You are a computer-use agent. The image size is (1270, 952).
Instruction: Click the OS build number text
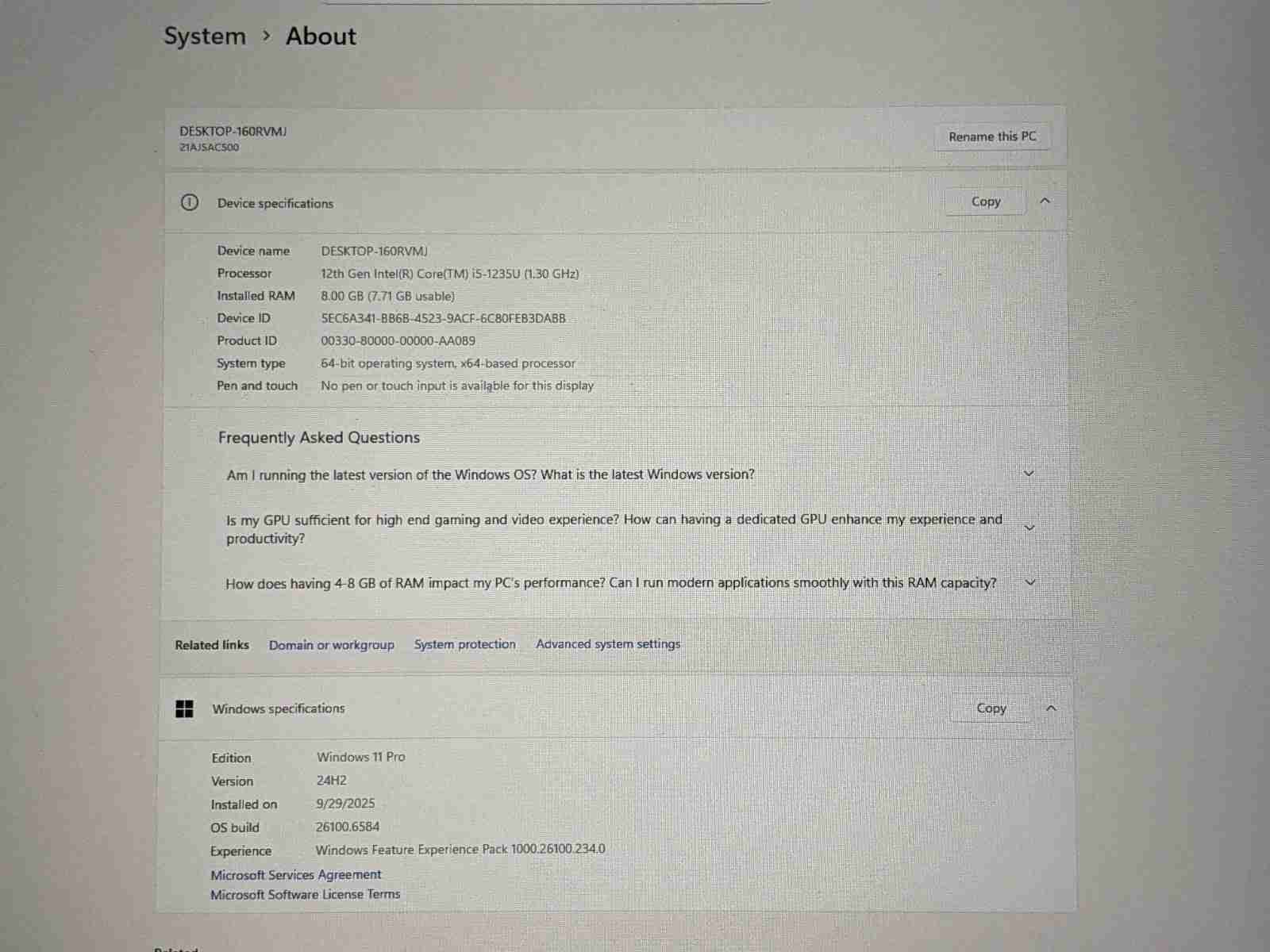click(347, 827)
